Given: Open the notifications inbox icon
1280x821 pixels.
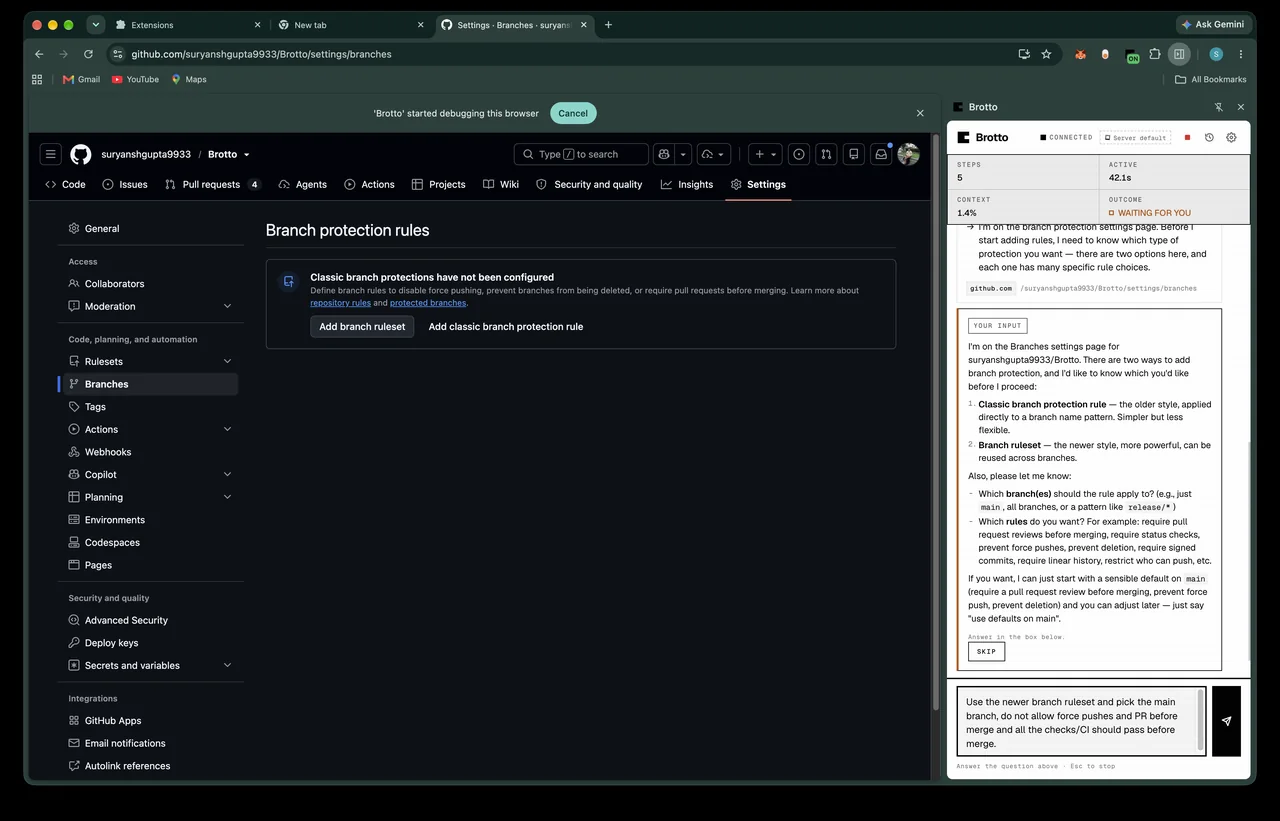Looking at the screenshot, I should tap(881, 154).
